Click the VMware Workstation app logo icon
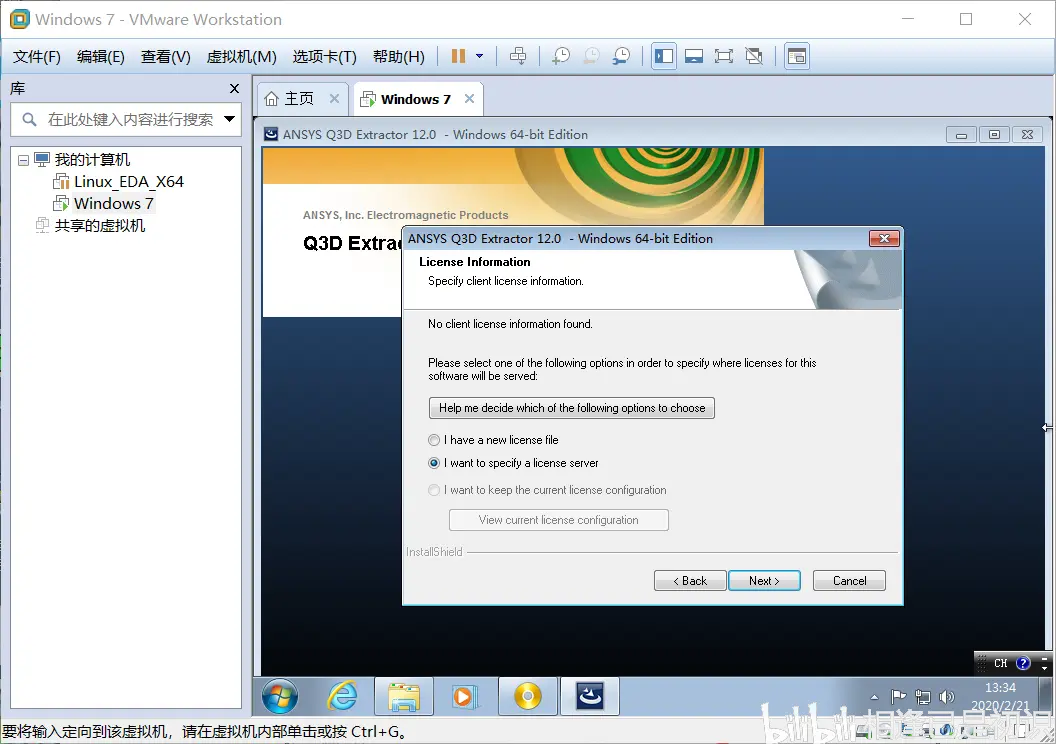The width and height of the screenshot is (1056, 744). coord(20,19)
